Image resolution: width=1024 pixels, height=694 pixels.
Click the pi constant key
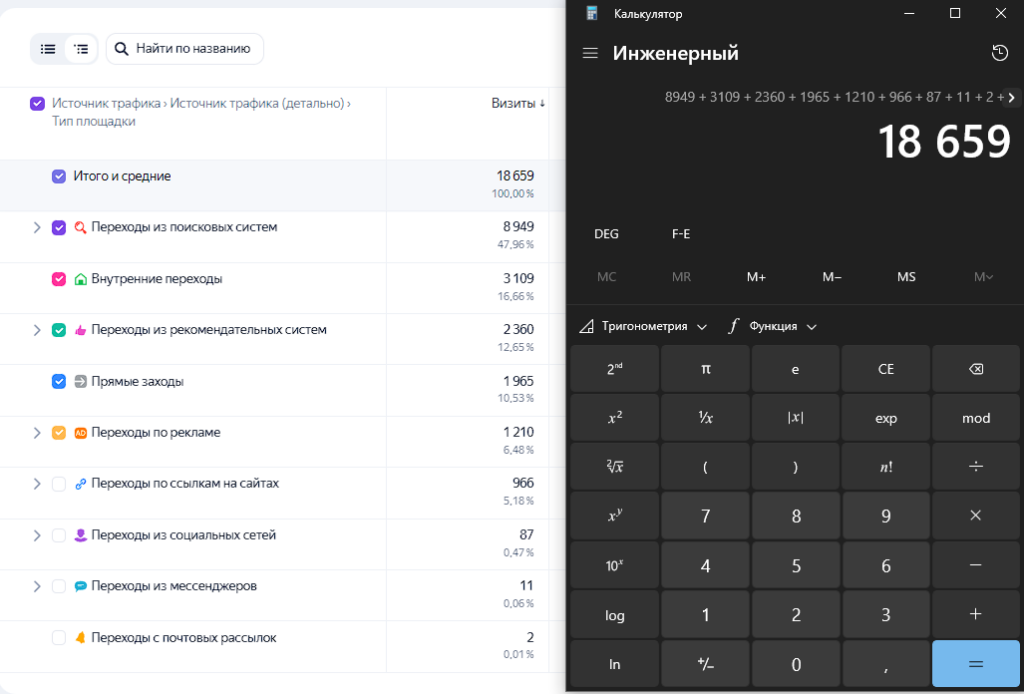(x=705, y=369)
